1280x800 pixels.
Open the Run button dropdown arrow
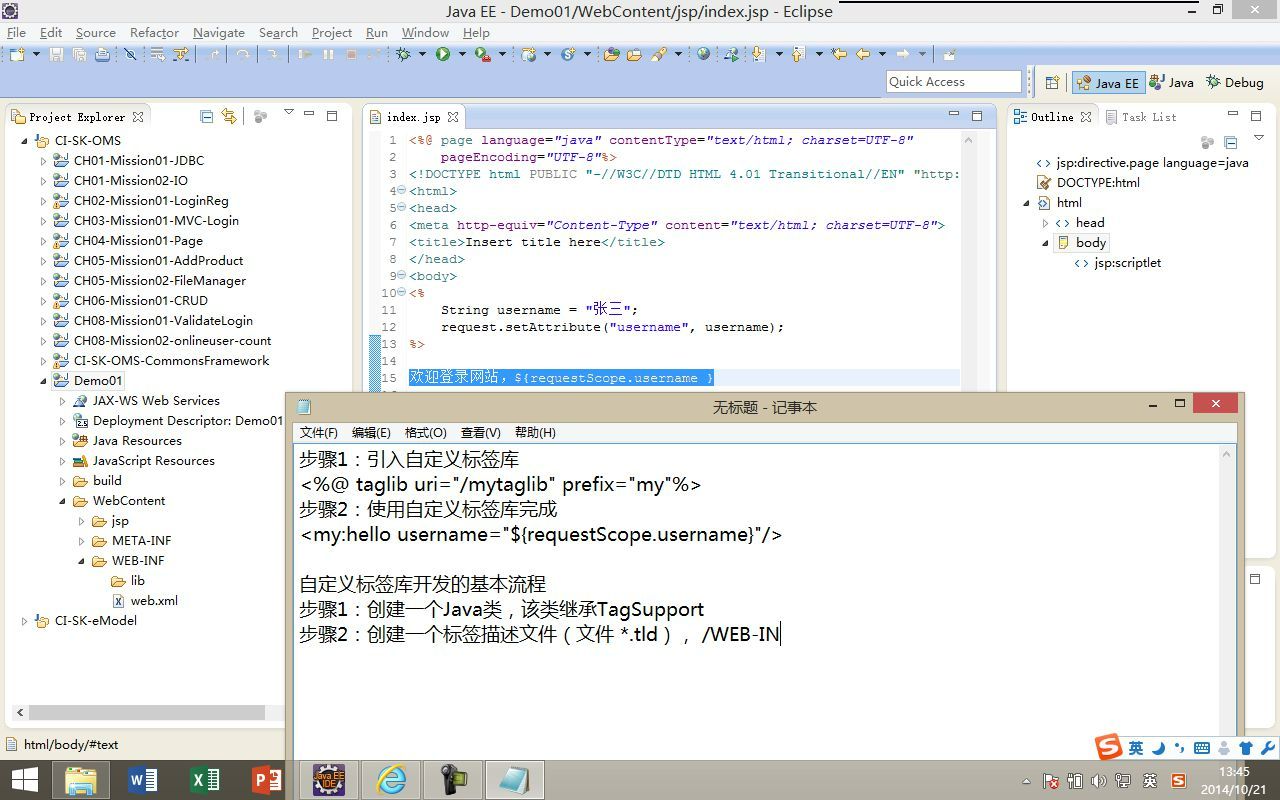[461, 54]
